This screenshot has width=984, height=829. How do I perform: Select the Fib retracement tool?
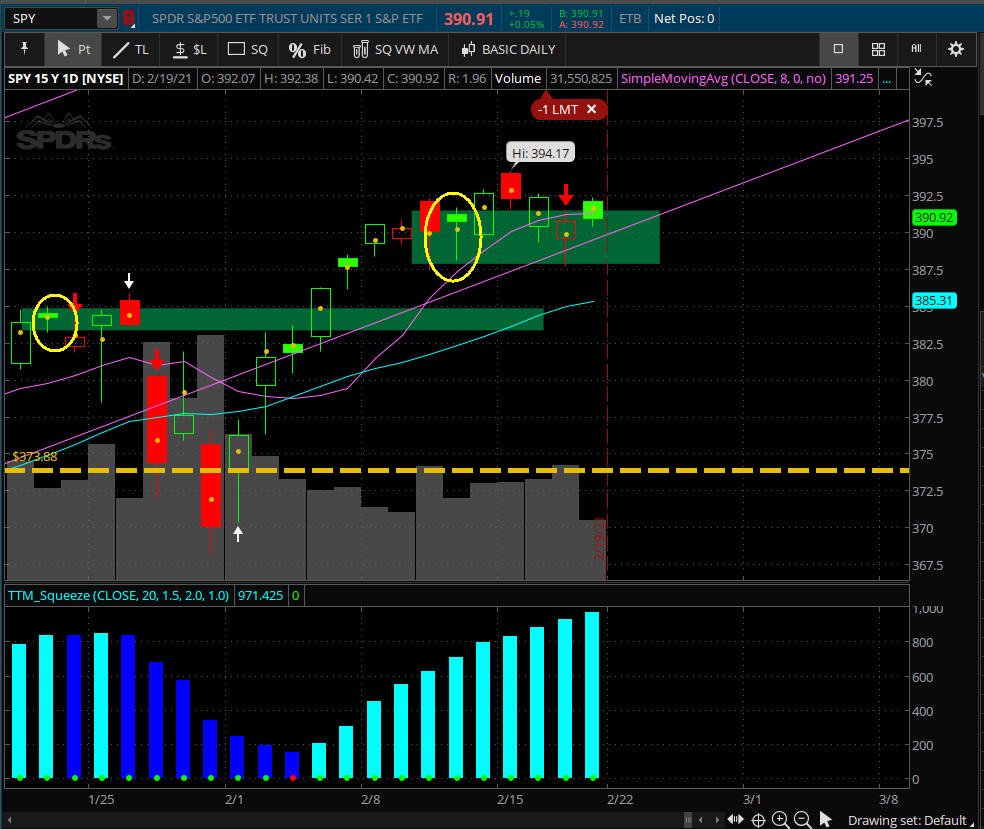coord(309,49)
